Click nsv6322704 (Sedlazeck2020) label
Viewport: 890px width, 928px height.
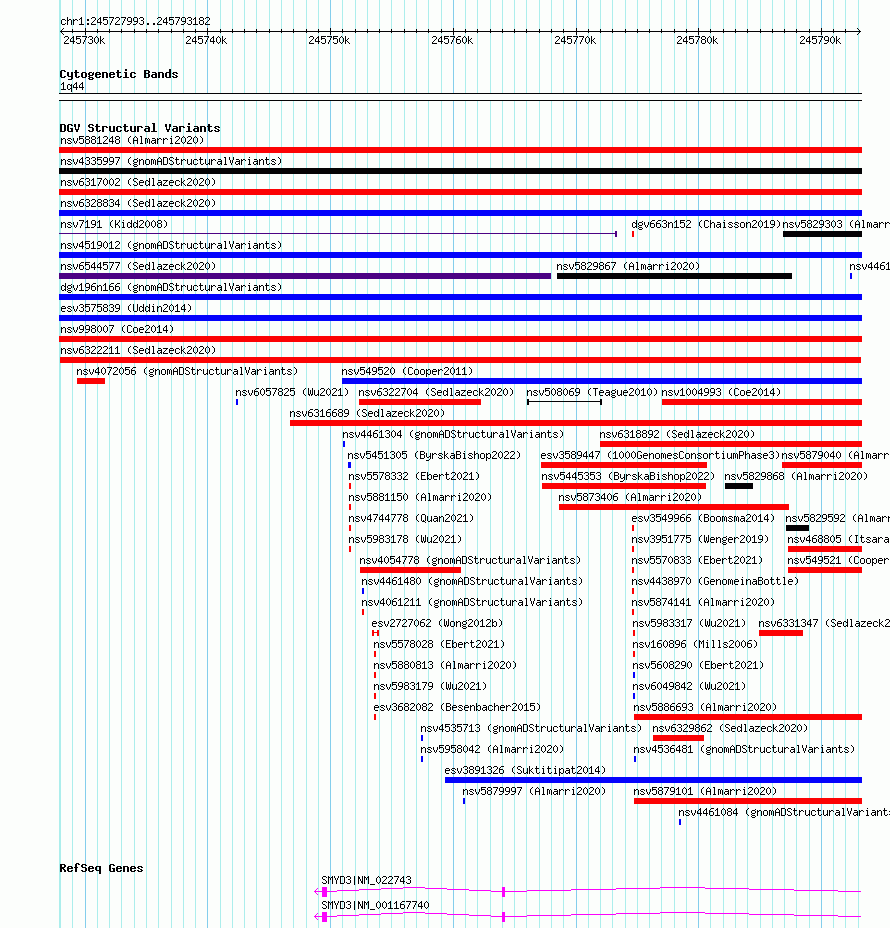click(x=436, y=392)
